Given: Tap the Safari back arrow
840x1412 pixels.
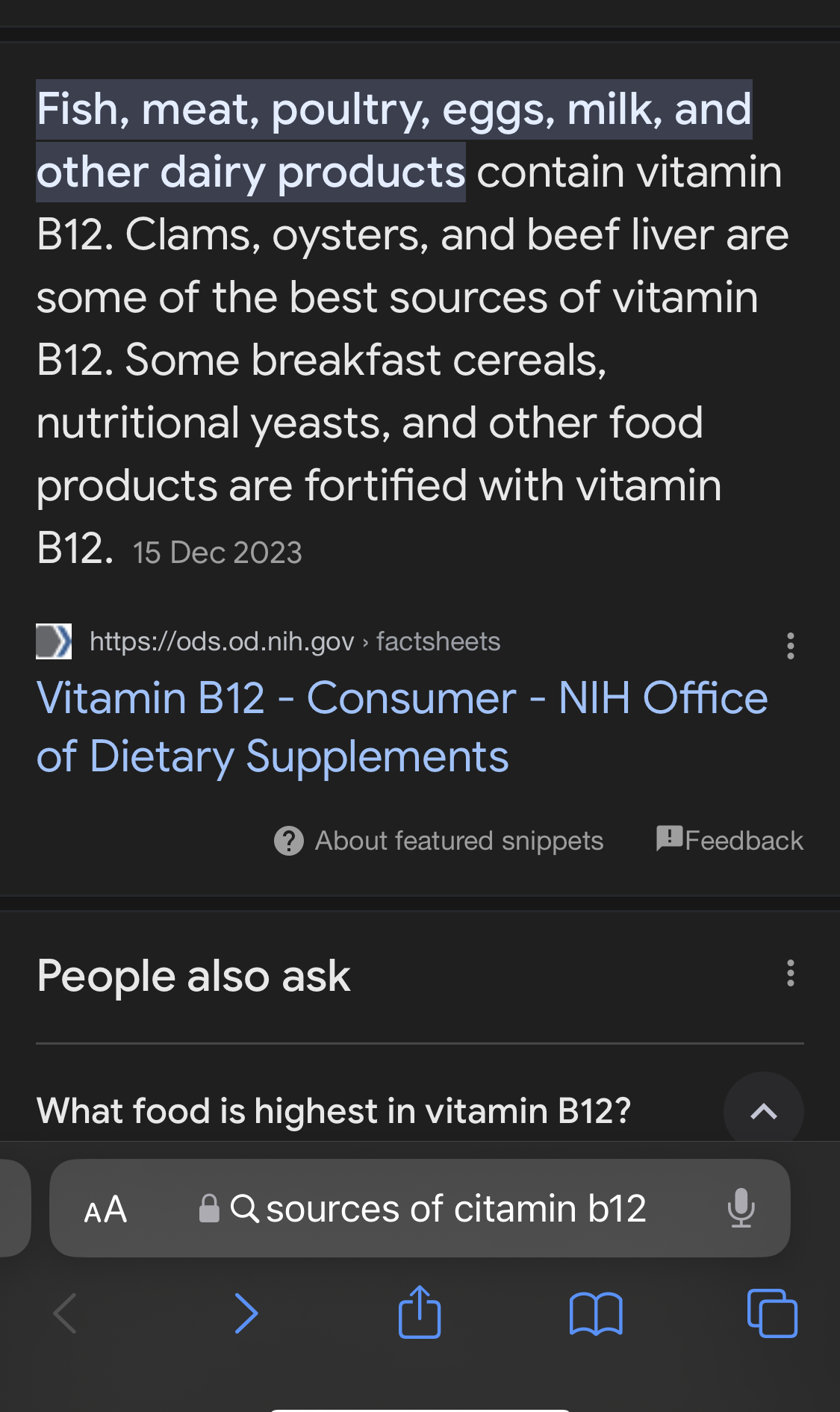Looking at the screenshot, I should tap(65, 1313).
